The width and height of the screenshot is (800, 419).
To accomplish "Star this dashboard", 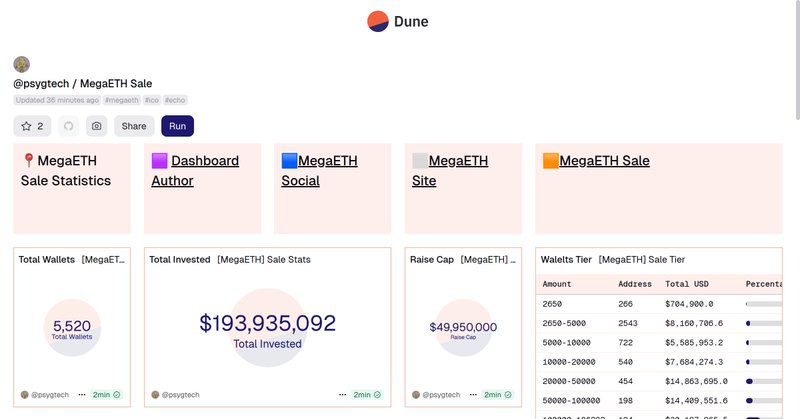I will tap(31, 126).
